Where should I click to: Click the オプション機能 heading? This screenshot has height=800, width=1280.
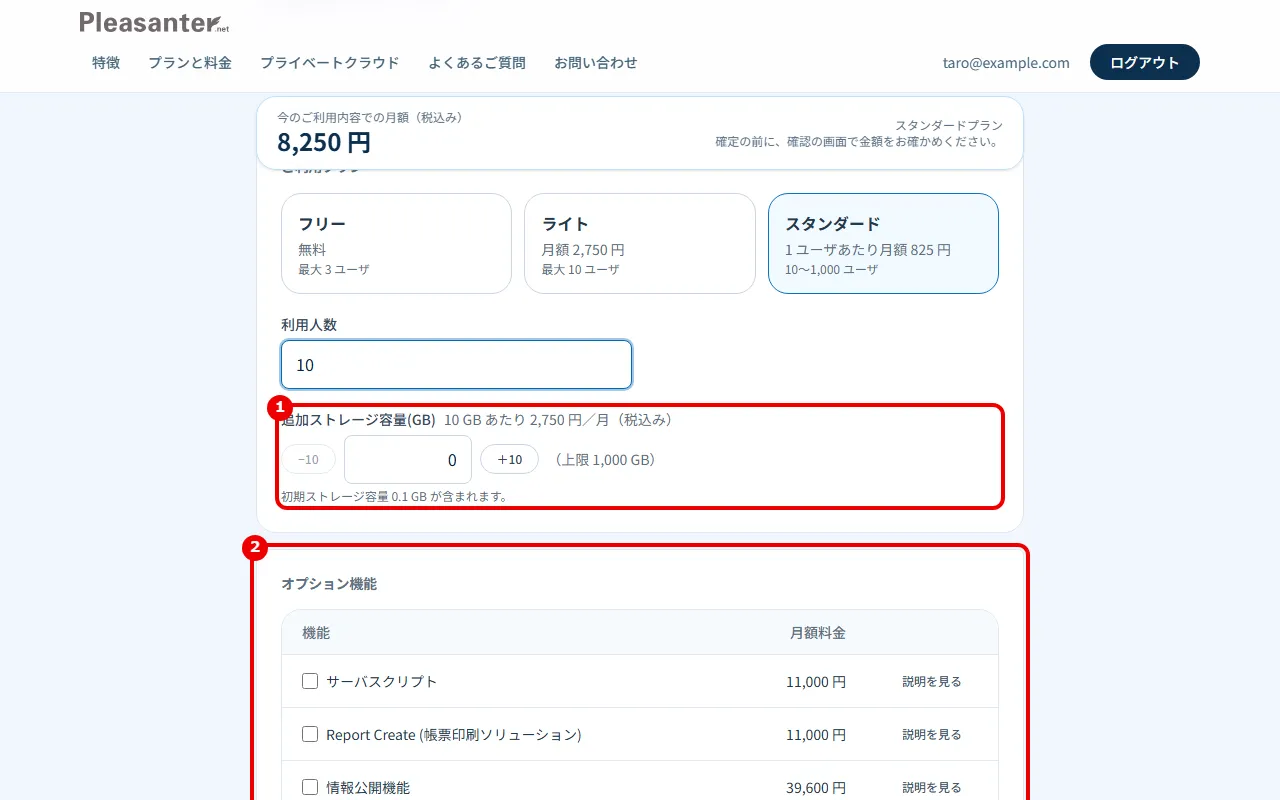(x=329, y=583)
